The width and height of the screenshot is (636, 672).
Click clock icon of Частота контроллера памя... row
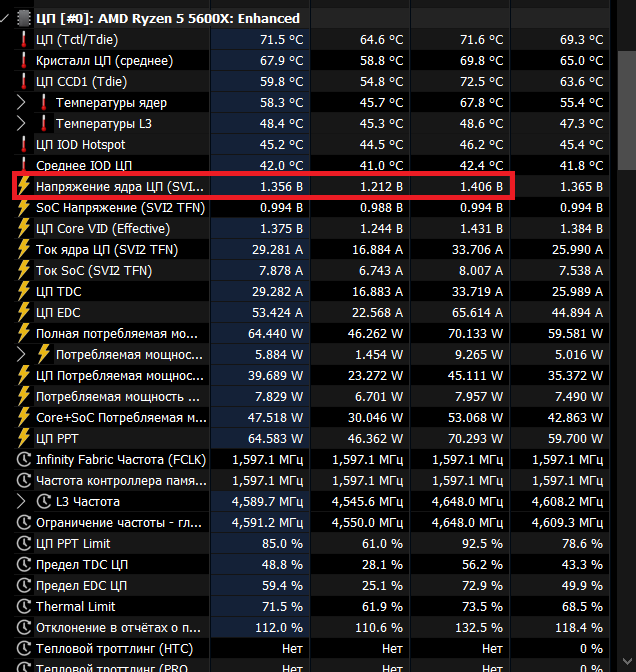[x=24, y=480]
